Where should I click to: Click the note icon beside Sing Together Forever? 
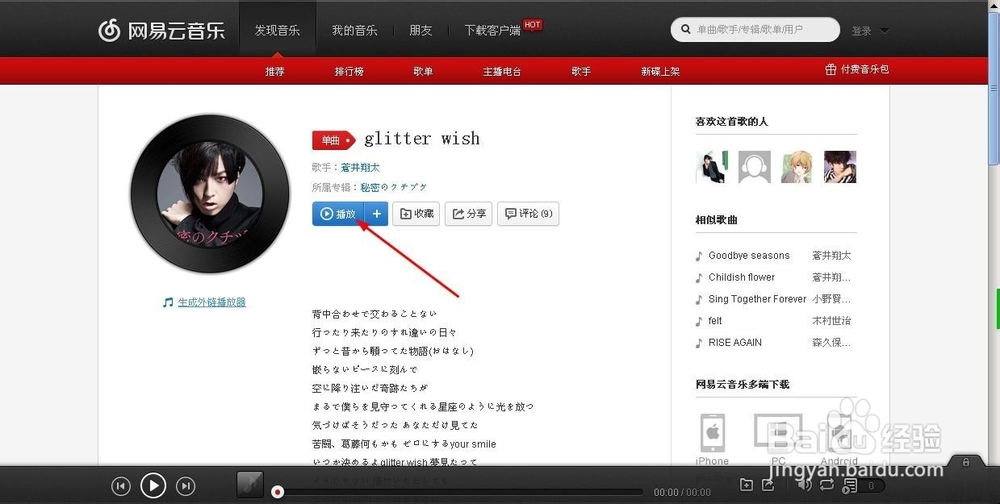[x=699, y=299]
